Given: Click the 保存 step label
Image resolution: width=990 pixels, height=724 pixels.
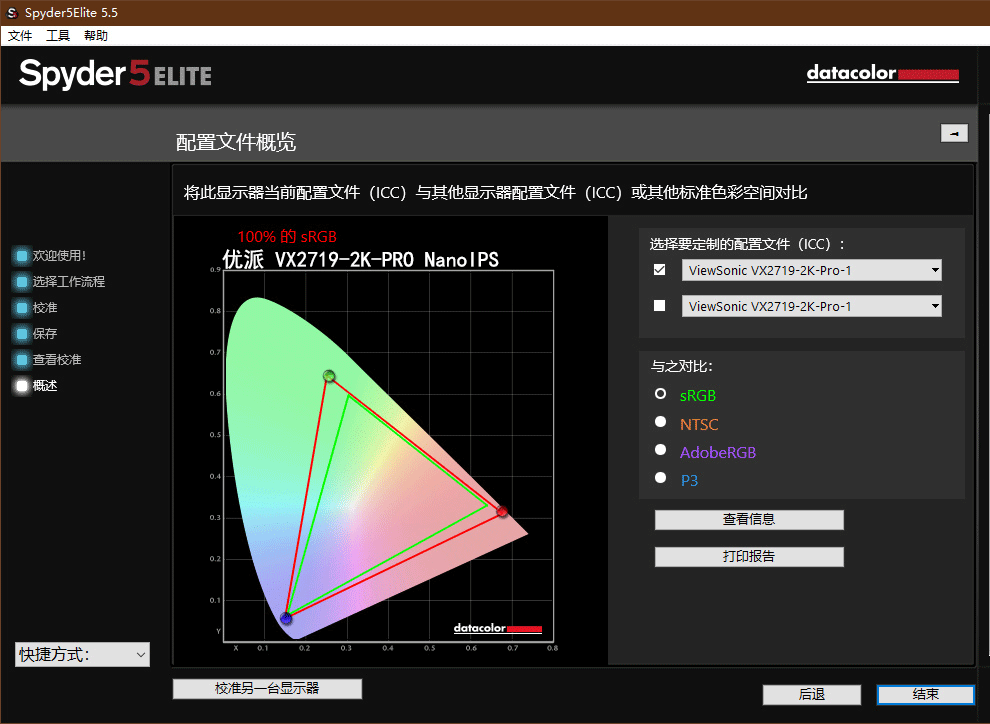Looking at the screenshot, I should tap(45, 333).
